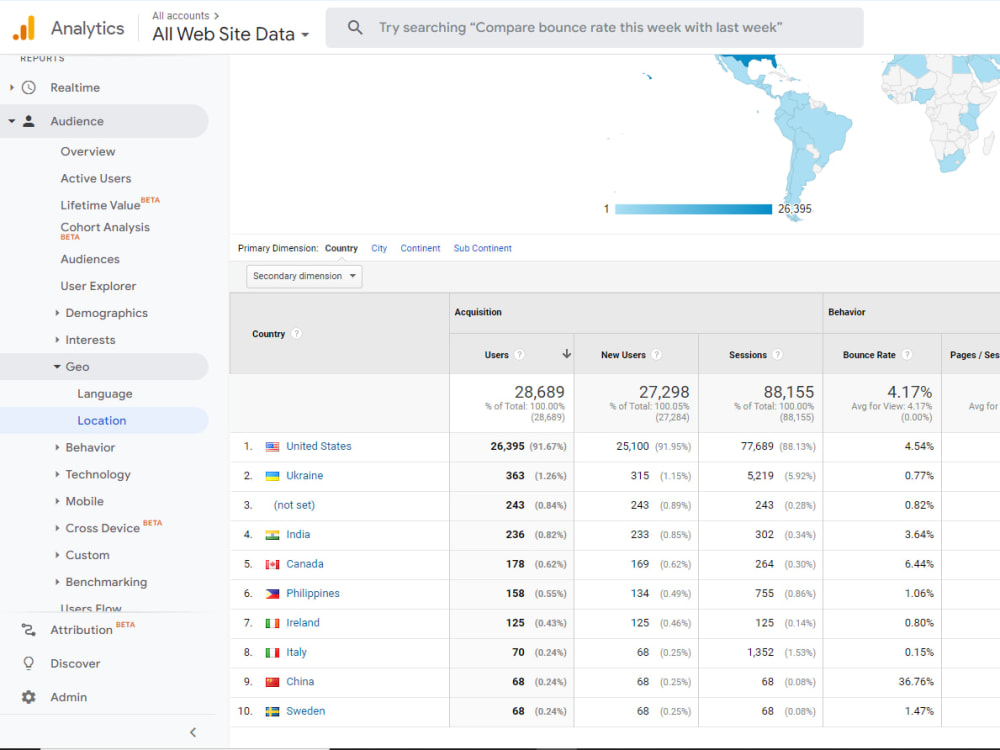Switch primary dimension to Continent

coord(420,248)
